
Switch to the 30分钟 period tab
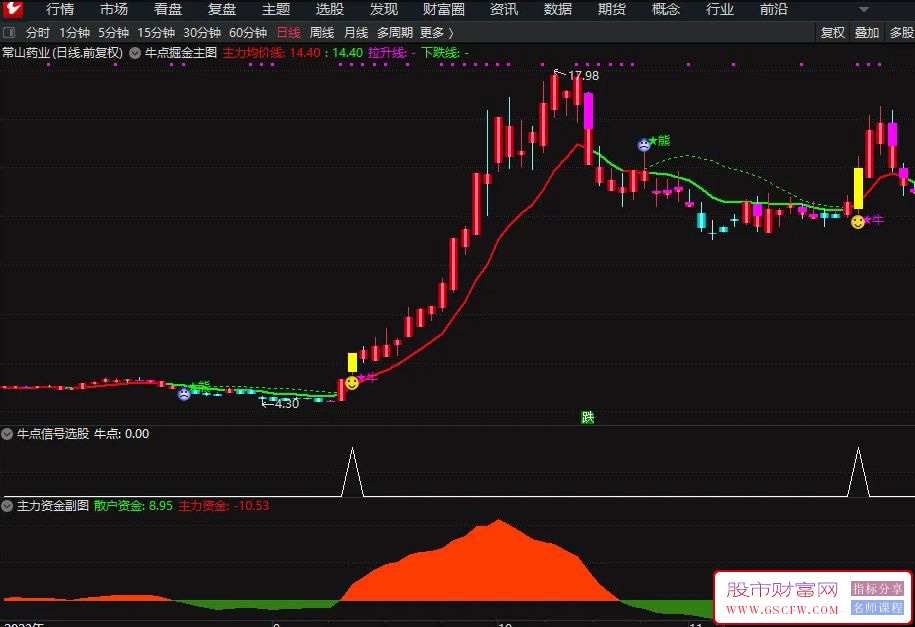coord(202,33)
